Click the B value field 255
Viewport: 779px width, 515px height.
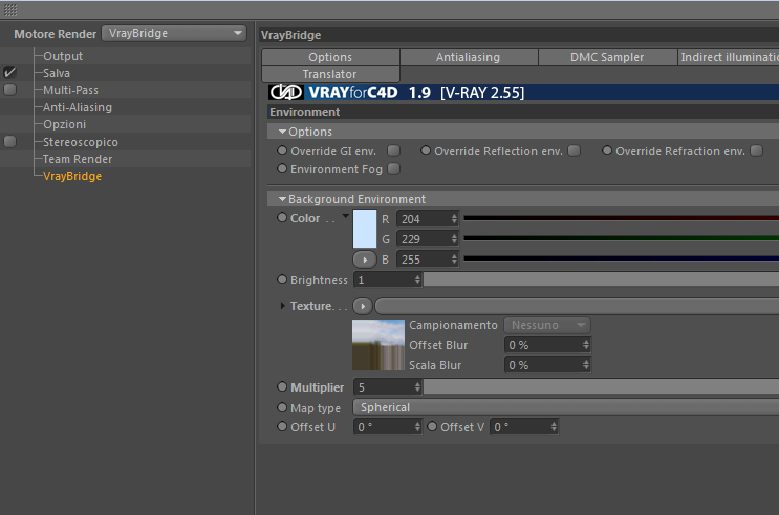pos(427,259)
